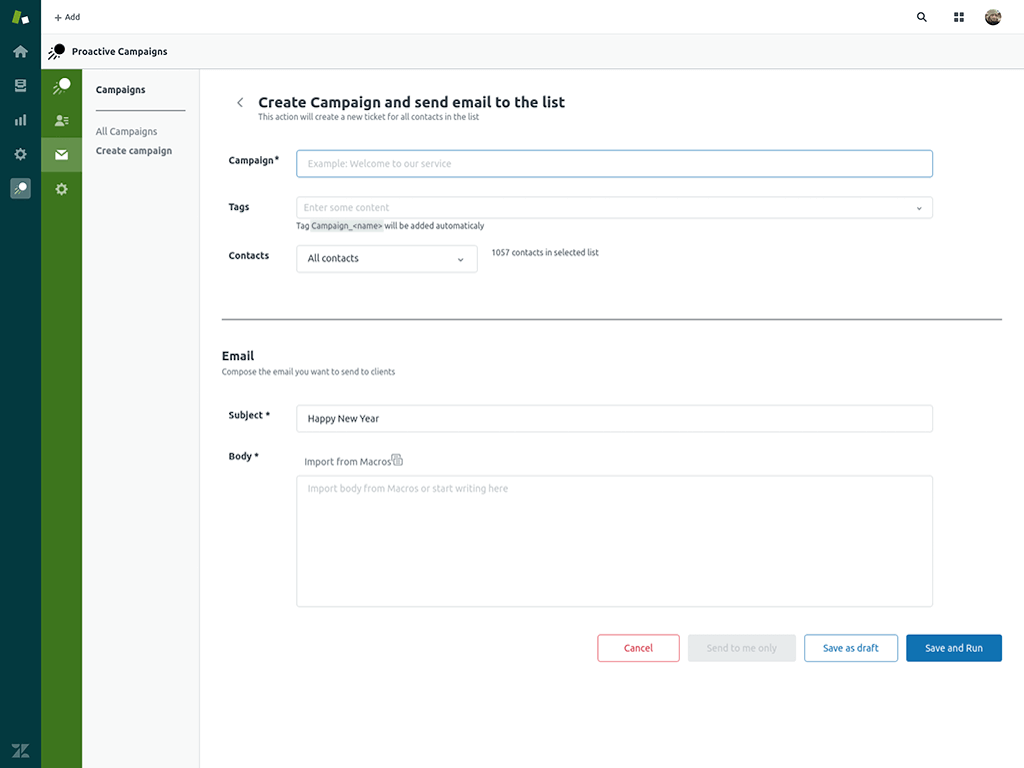This screenshot has height=768, width=1024.
Task: Open the products grid icon
Action: point(959,17)
